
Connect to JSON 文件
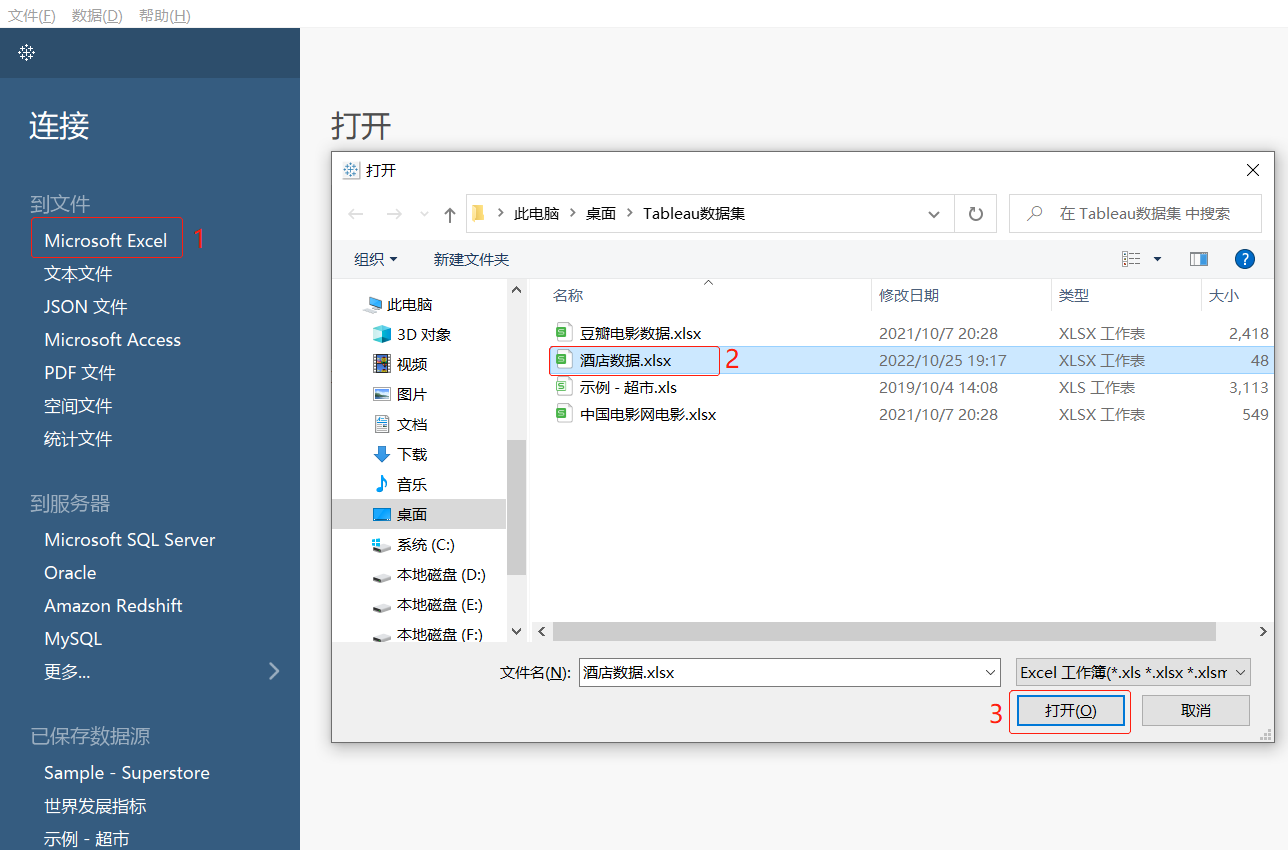86,306
